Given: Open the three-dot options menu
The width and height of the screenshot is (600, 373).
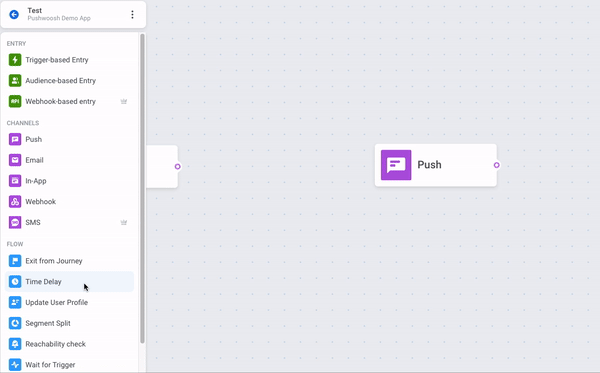Looking at the screenshot, I should (x=132, y=15).
